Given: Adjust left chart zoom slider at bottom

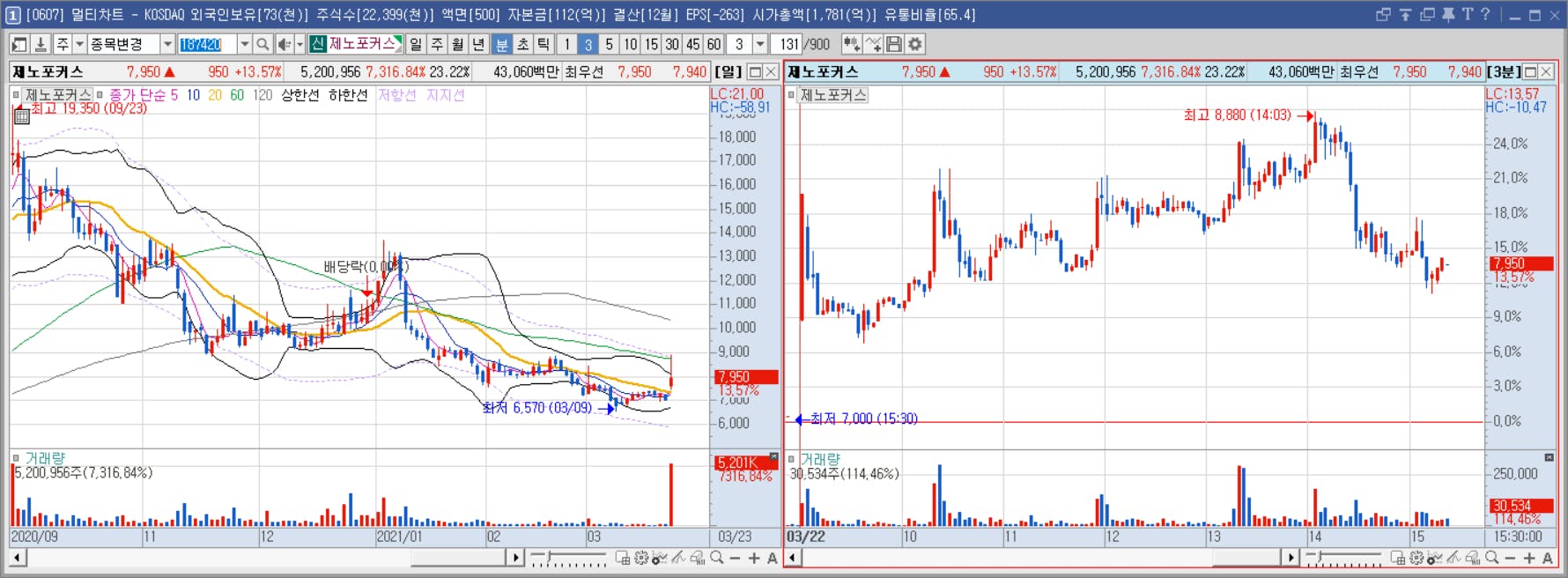Looking at the screenshot, I should pyautogui.click(x=568, y=558).
